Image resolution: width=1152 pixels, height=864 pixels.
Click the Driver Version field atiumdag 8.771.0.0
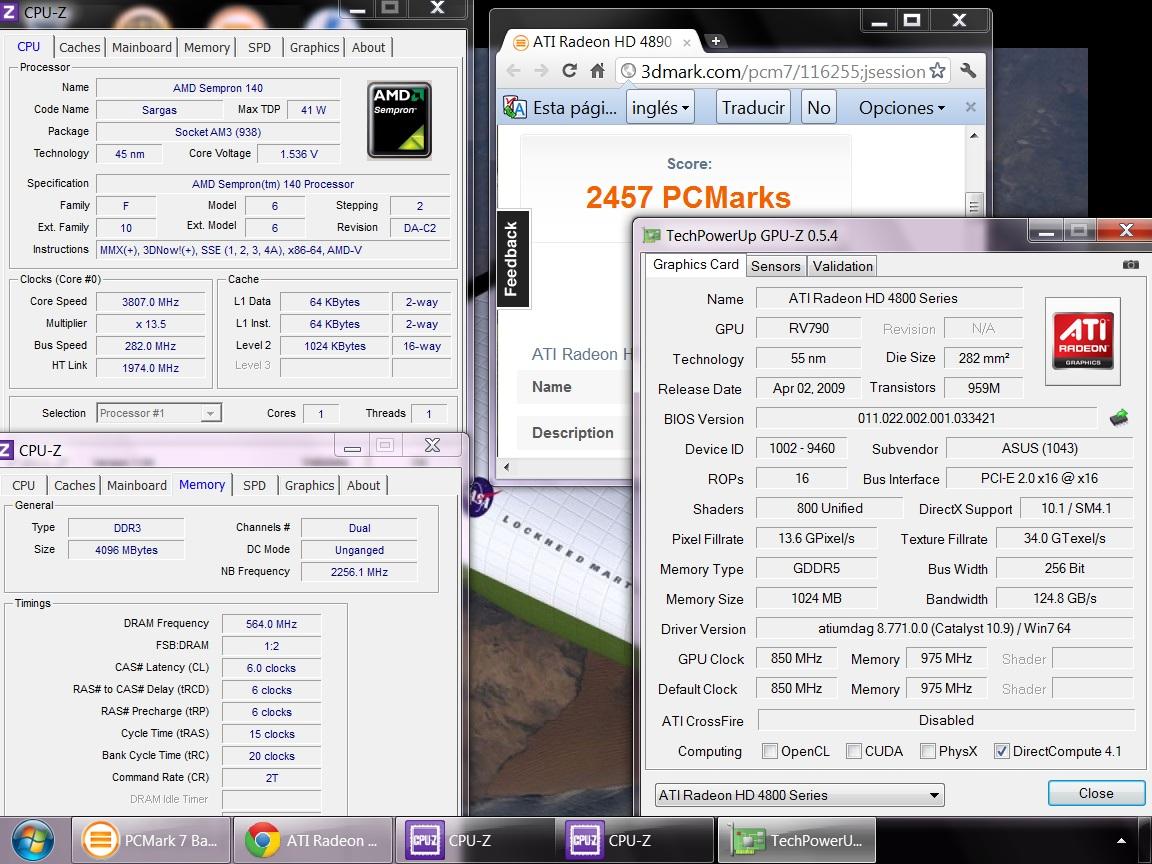point(944,628)
